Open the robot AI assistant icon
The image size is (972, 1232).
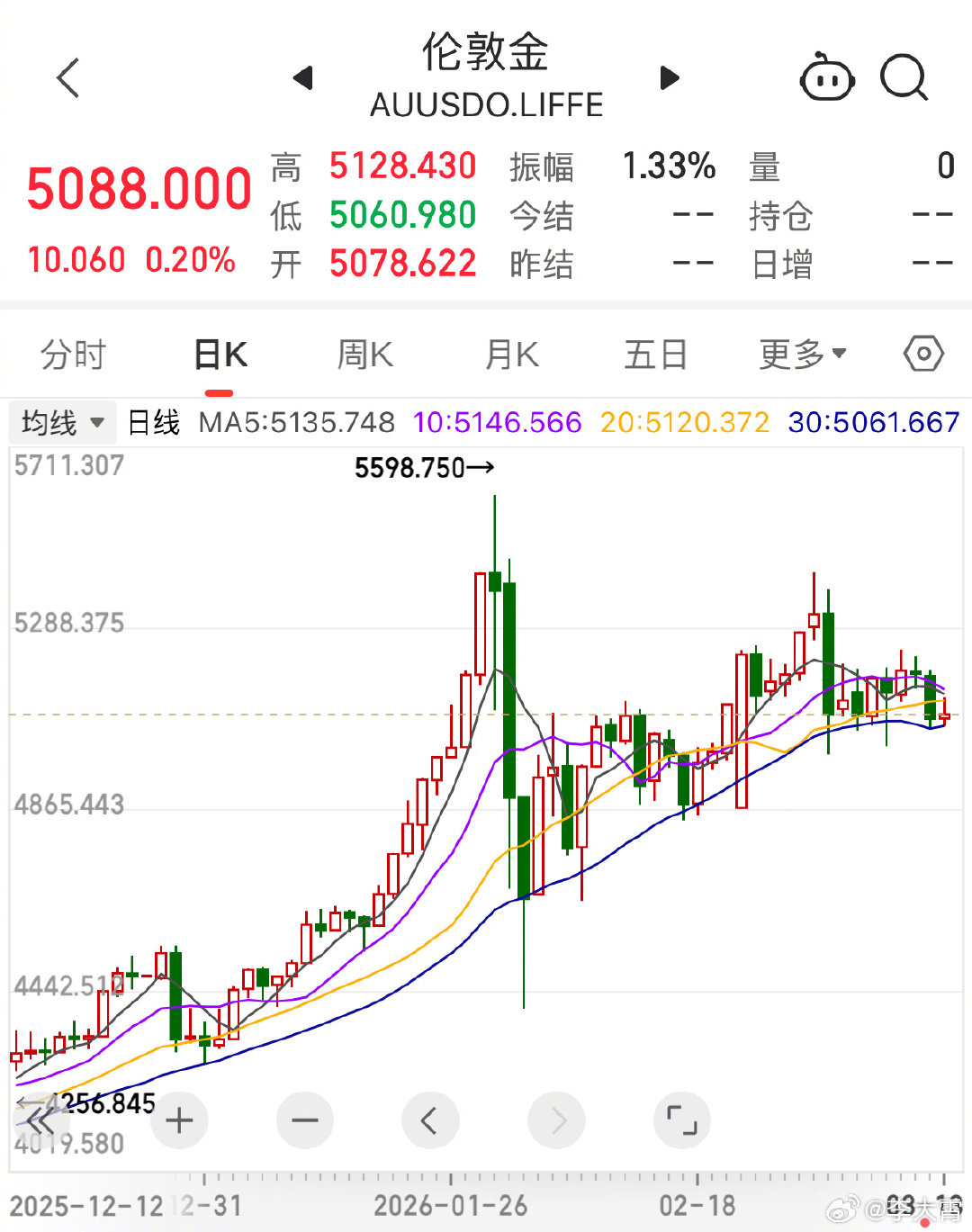click(x=826, y=79)
